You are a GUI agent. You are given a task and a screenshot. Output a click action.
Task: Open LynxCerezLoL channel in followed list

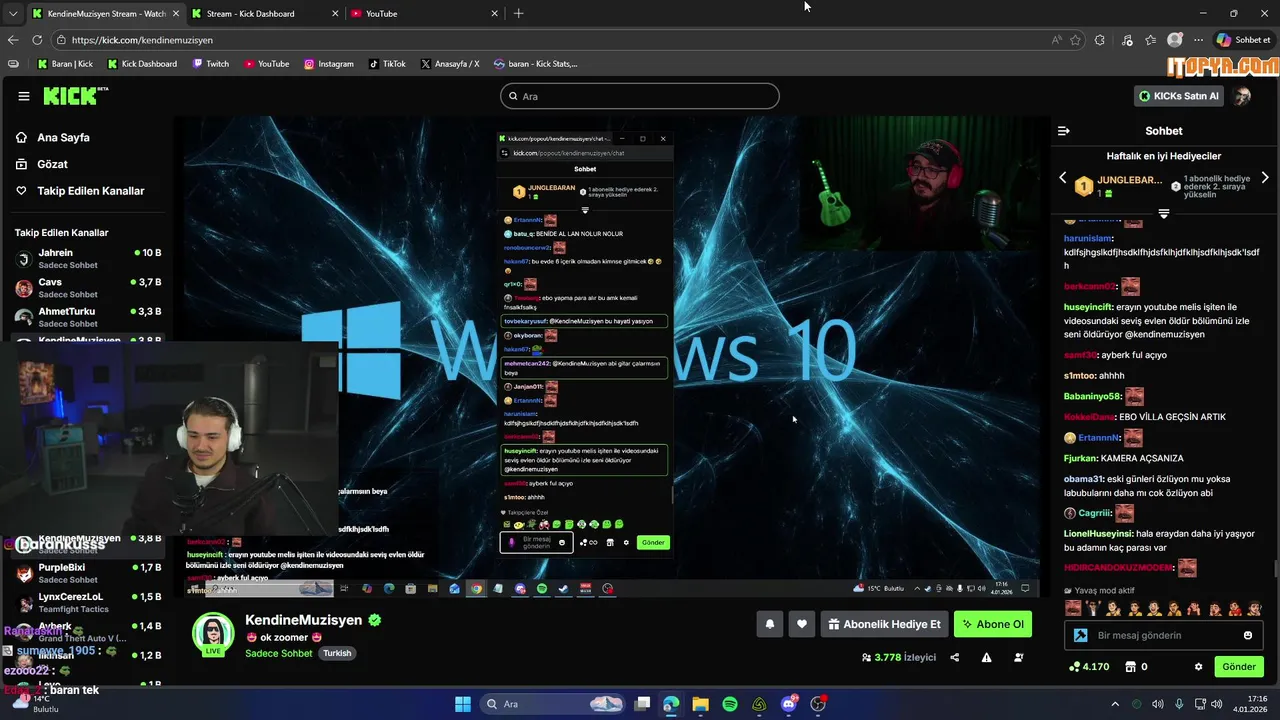click(x=87, y=602)
